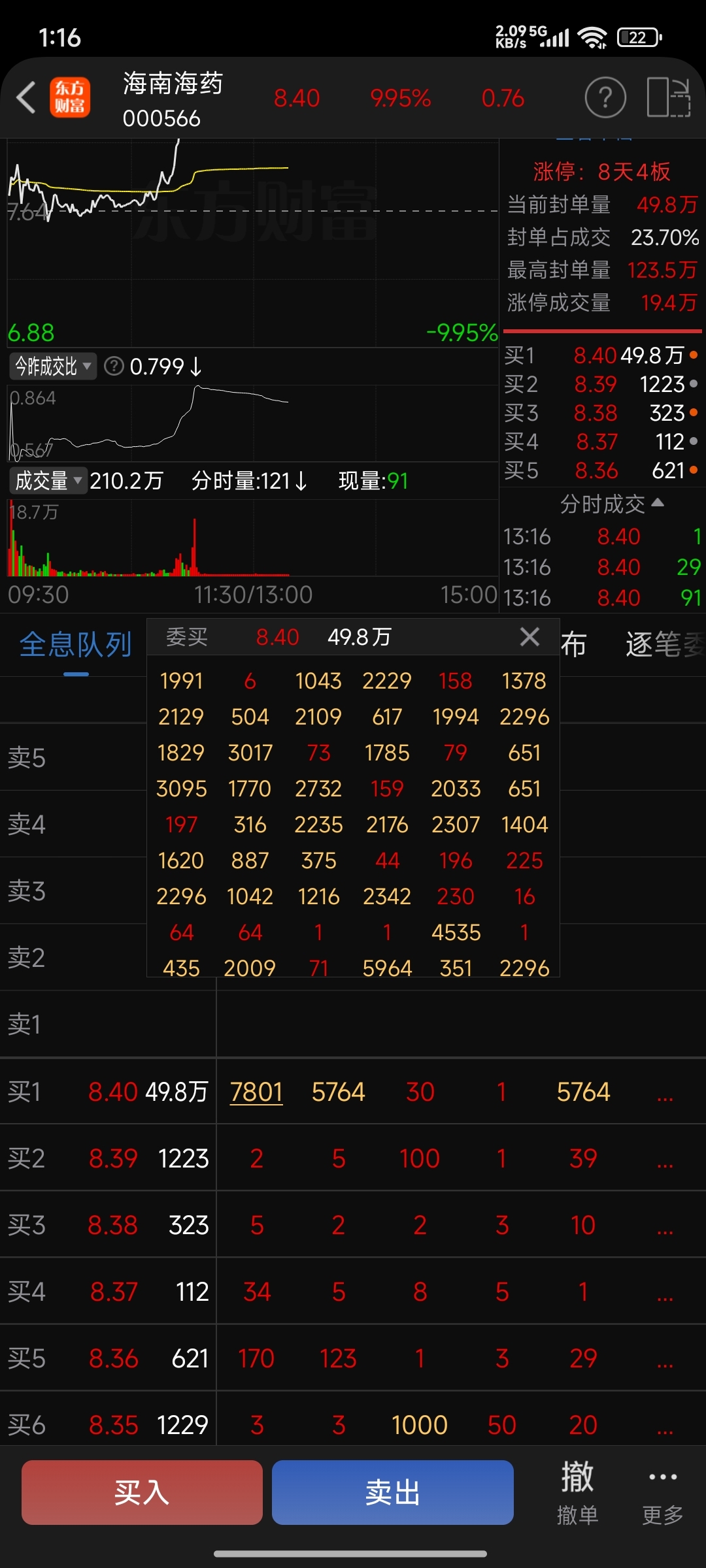The image size is (706, 1568).
Task: Tap the 最高封单量 123.5万 row
Action: [x=603, y=270]
